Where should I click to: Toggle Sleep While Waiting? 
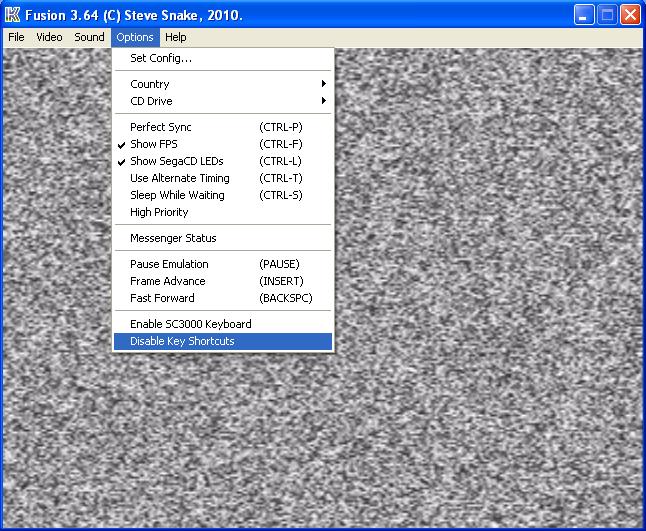[x=223, y=195]
